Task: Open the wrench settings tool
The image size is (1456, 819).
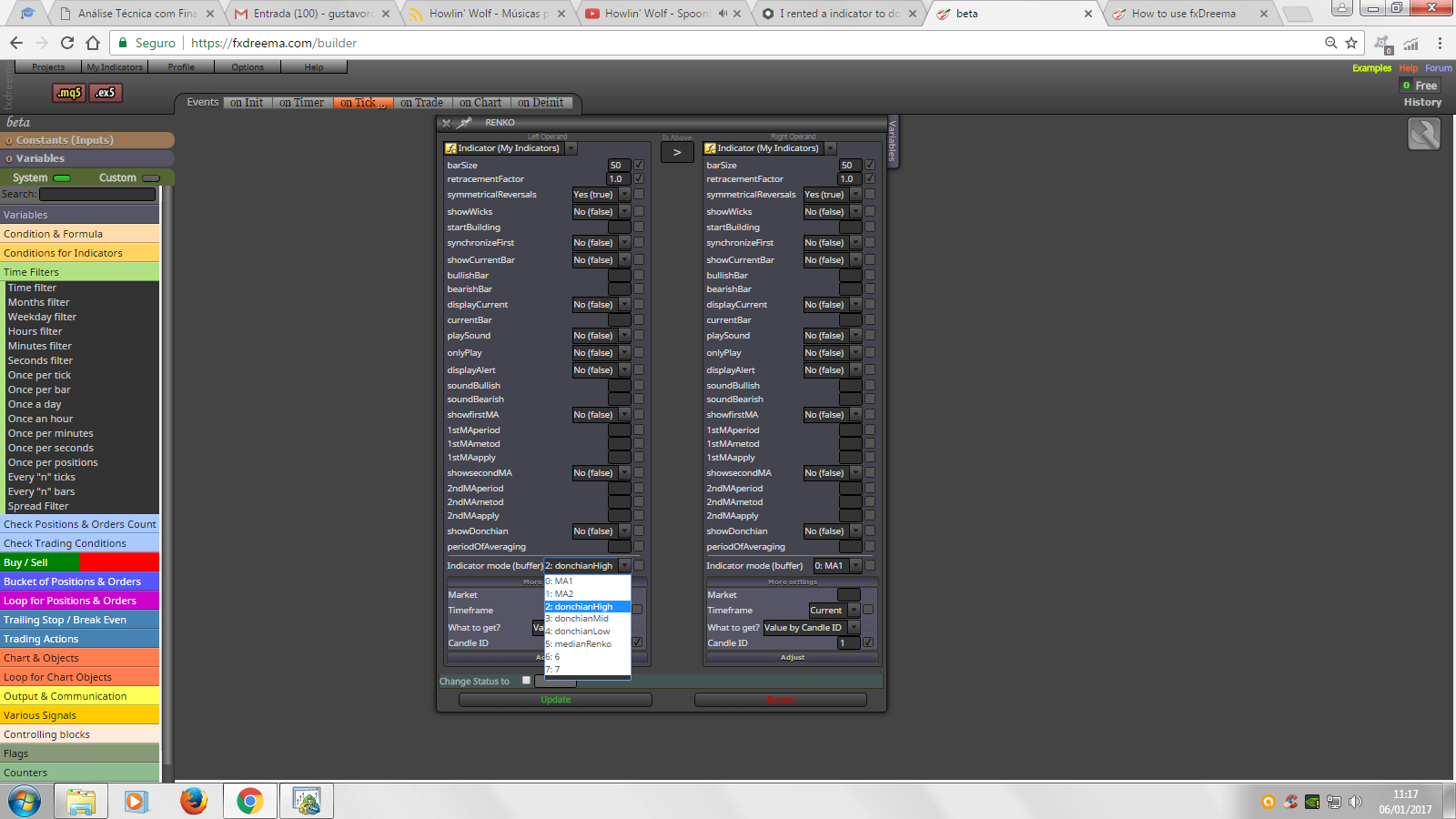Action: (1424, 135)
